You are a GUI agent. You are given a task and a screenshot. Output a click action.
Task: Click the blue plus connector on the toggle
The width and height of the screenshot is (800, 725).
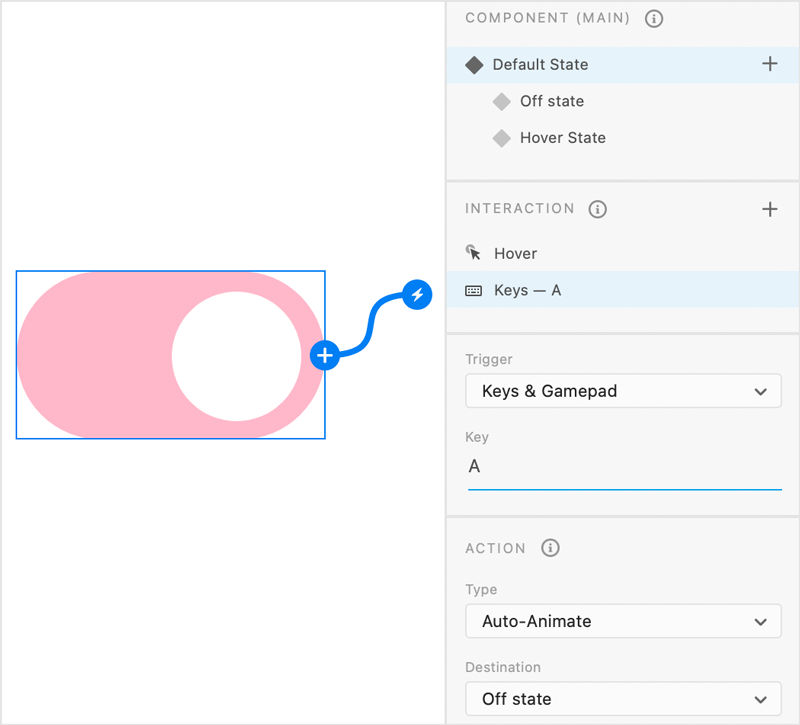coord(325,354)
